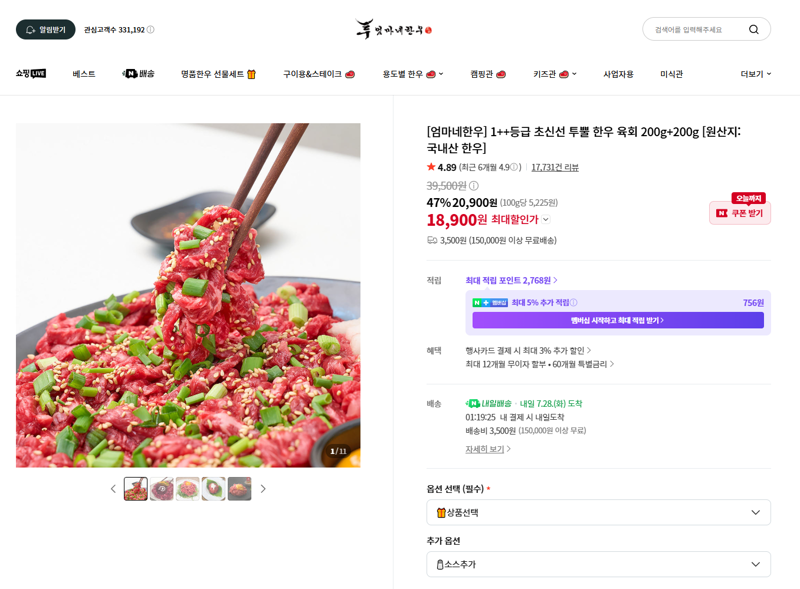Expand the 더보기 navigation menu
800x589 pixels.
[756, 74]
